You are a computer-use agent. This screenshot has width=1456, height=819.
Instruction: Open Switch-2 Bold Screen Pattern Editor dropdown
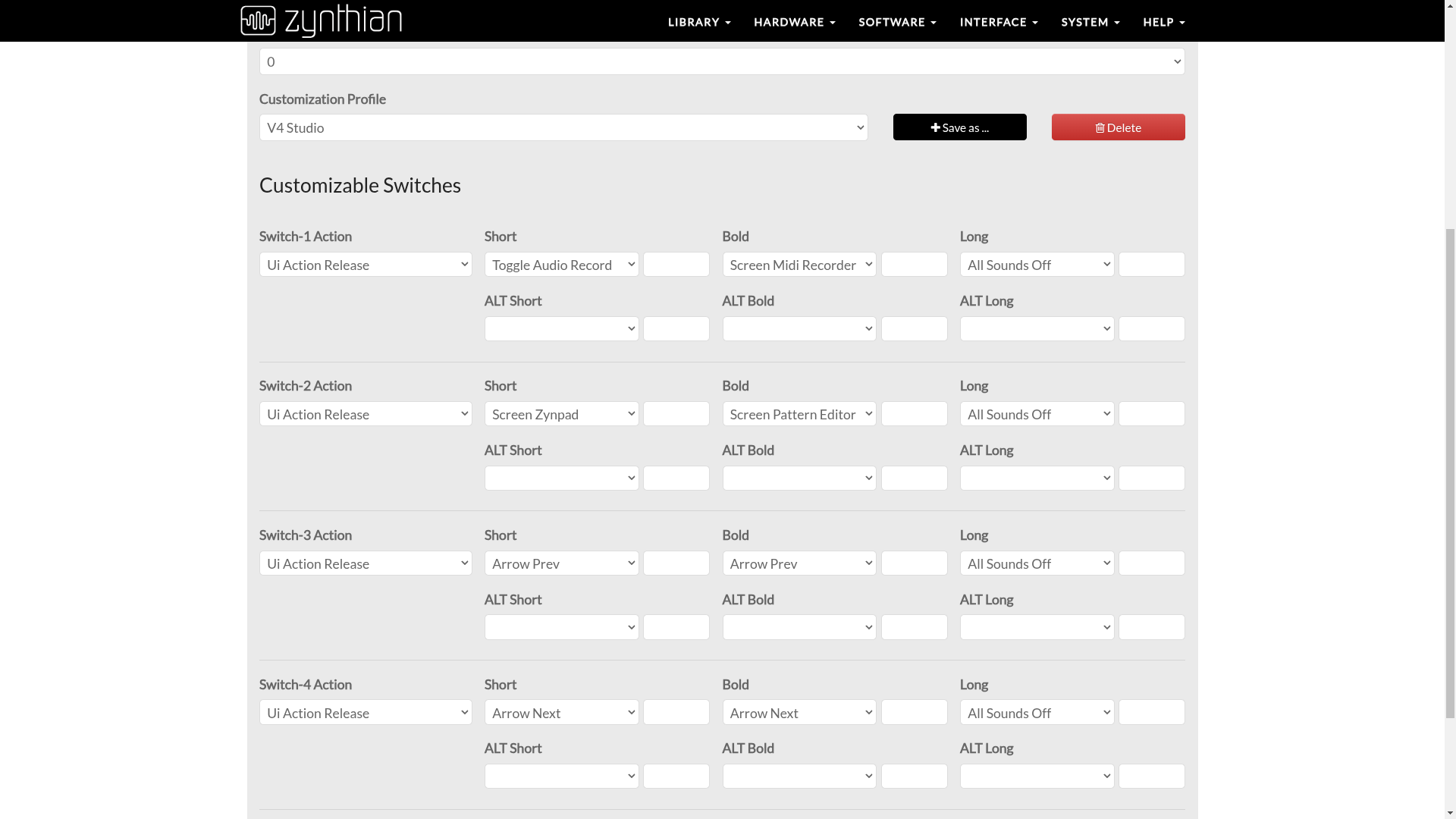pos(799,414)
